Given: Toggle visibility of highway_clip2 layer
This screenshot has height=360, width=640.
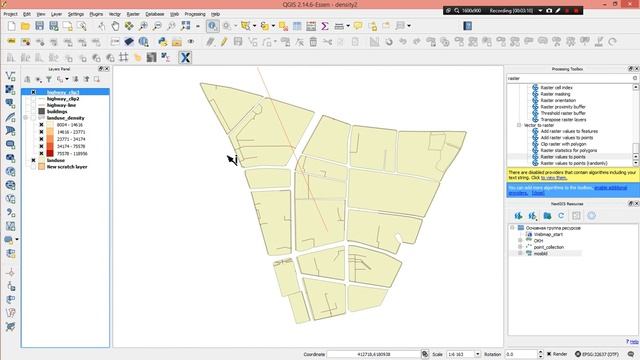Looking at the screenshot, I should [33, 99].
